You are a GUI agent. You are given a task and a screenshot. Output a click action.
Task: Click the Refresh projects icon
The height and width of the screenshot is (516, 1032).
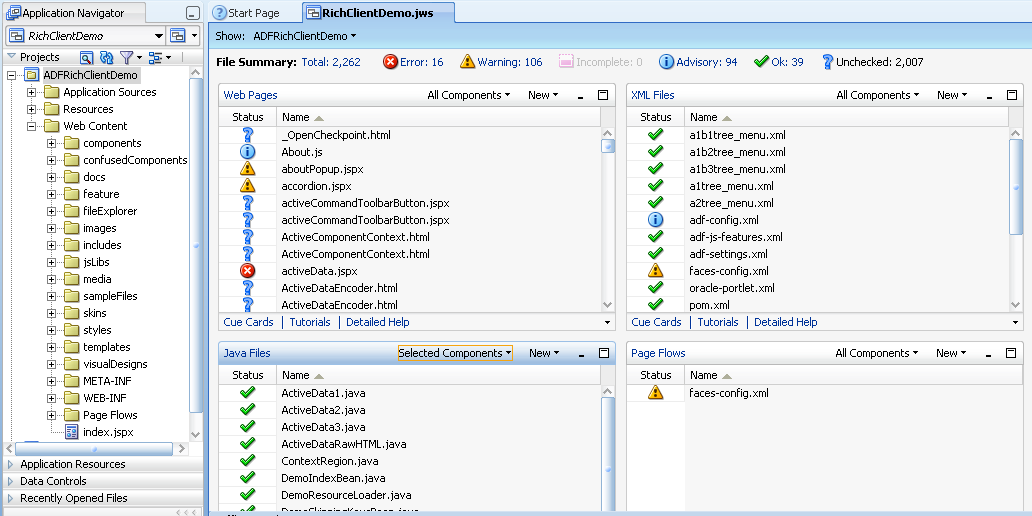[x=106, y=58]
